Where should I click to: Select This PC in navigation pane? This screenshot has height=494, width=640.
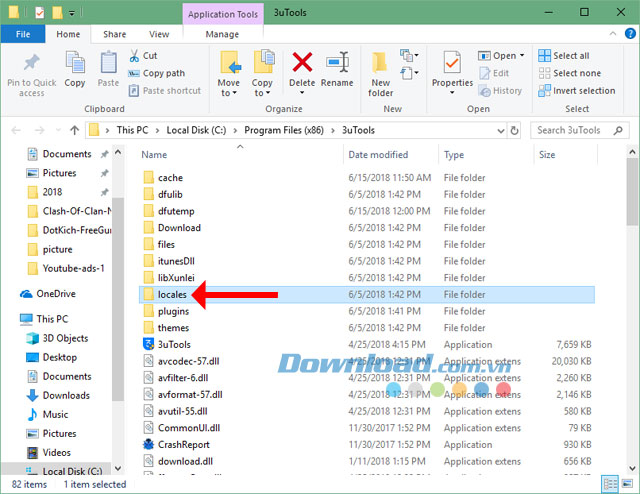tap(44, 319)
